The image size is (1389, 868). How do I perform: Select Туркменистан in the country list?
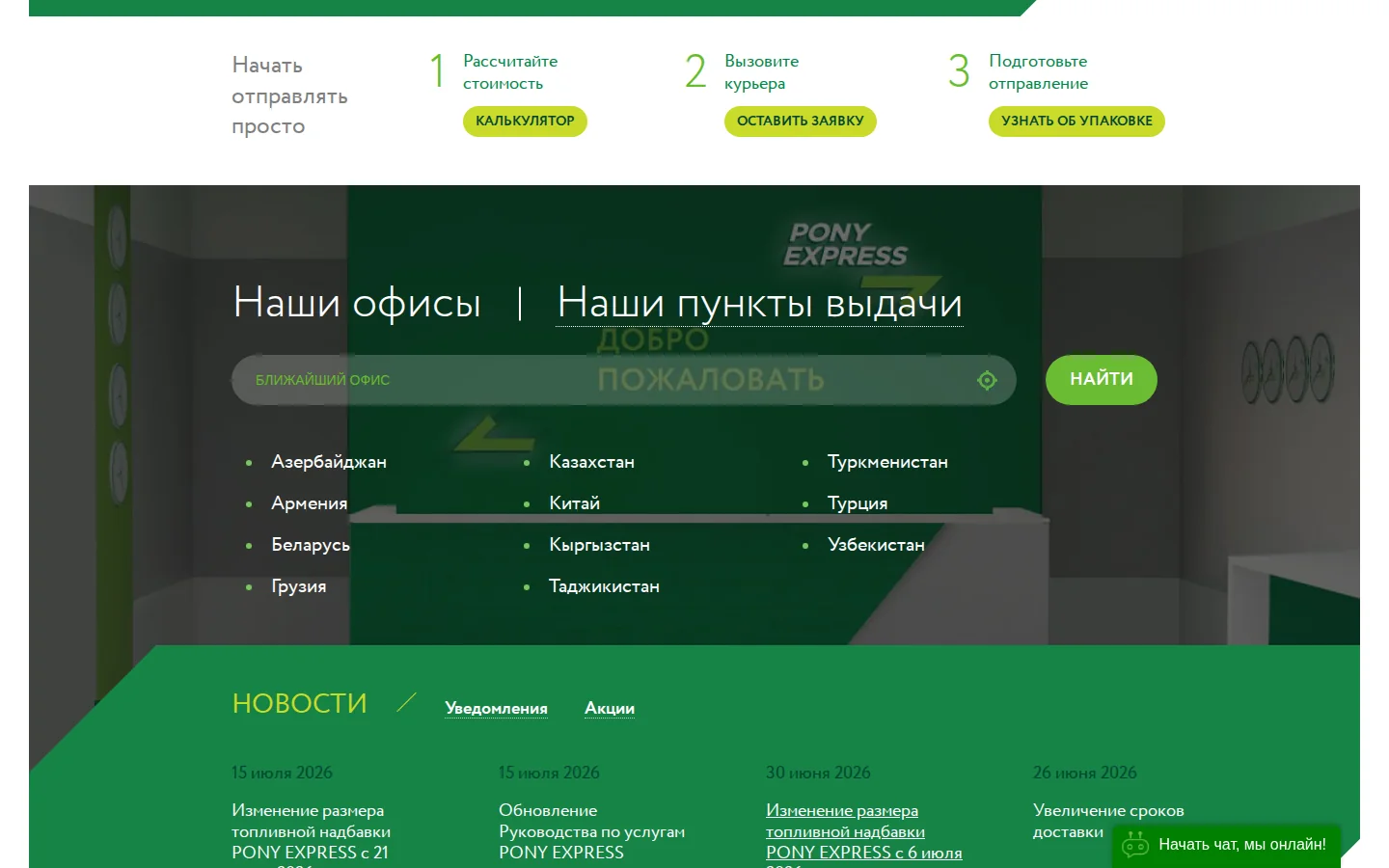click(x=887, y=462)
